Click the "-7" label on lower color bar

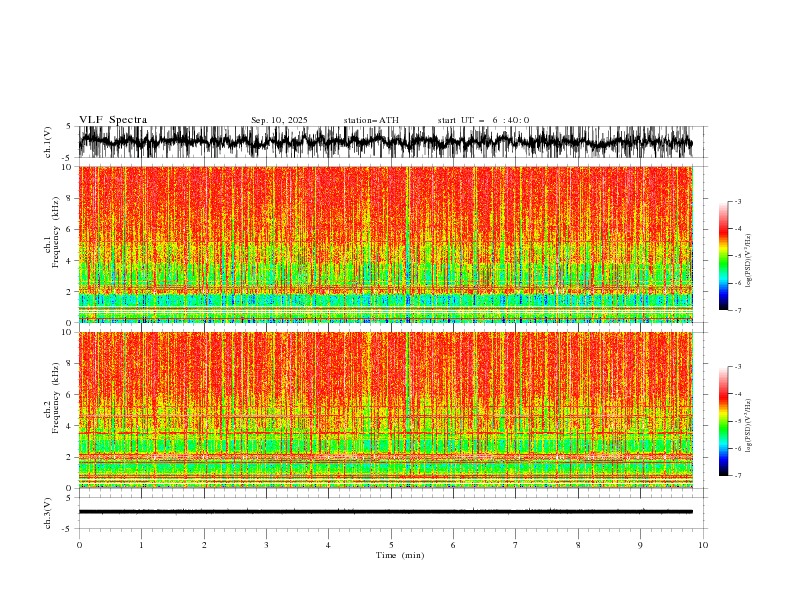pos(738,476)
